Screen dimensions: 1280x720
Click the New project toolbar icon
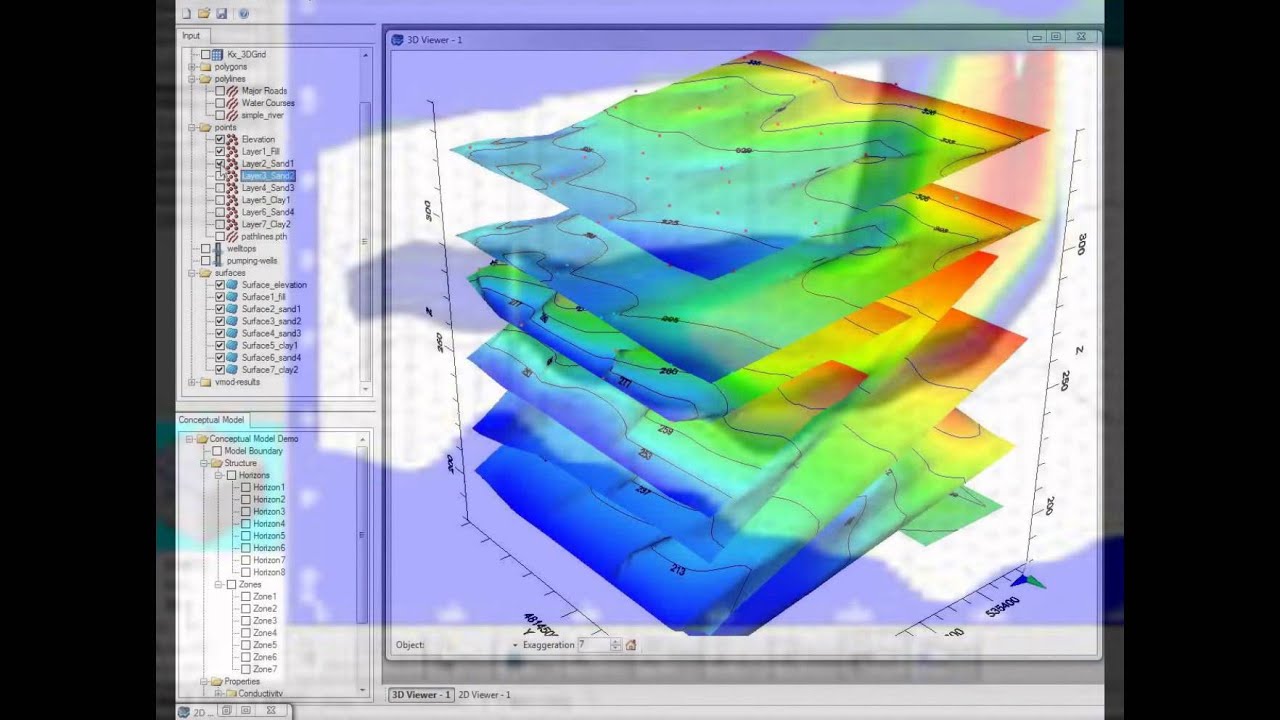click(x=186, y=13)
